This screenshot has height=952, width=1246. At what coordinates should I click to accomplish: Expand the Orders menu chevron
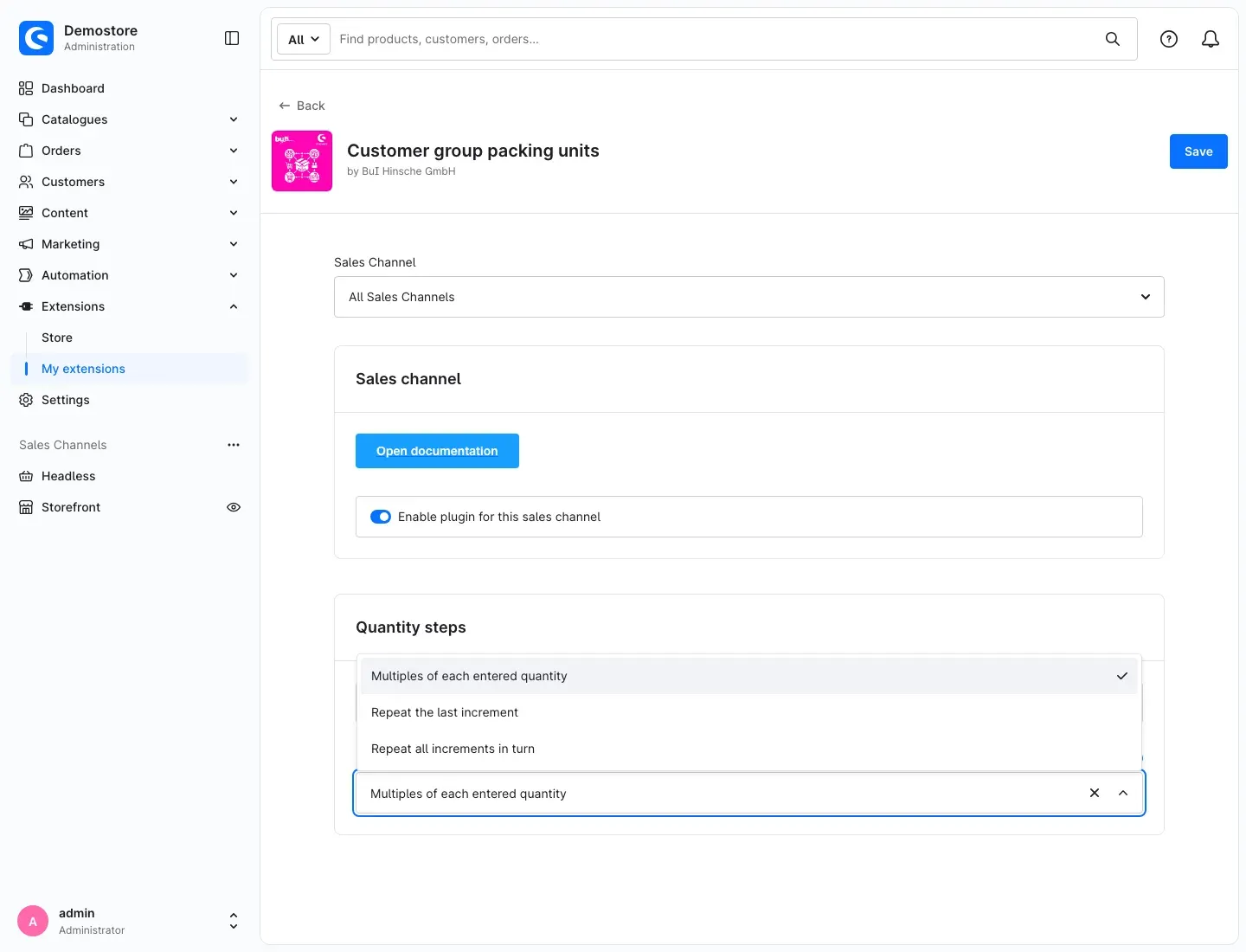click(x=234, y=151)
